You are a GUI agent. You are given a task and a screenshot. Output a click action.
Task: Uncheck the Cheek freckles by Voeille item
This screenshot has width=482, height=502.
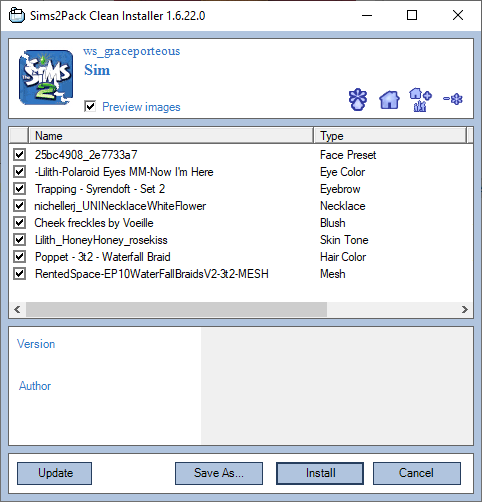20,223
